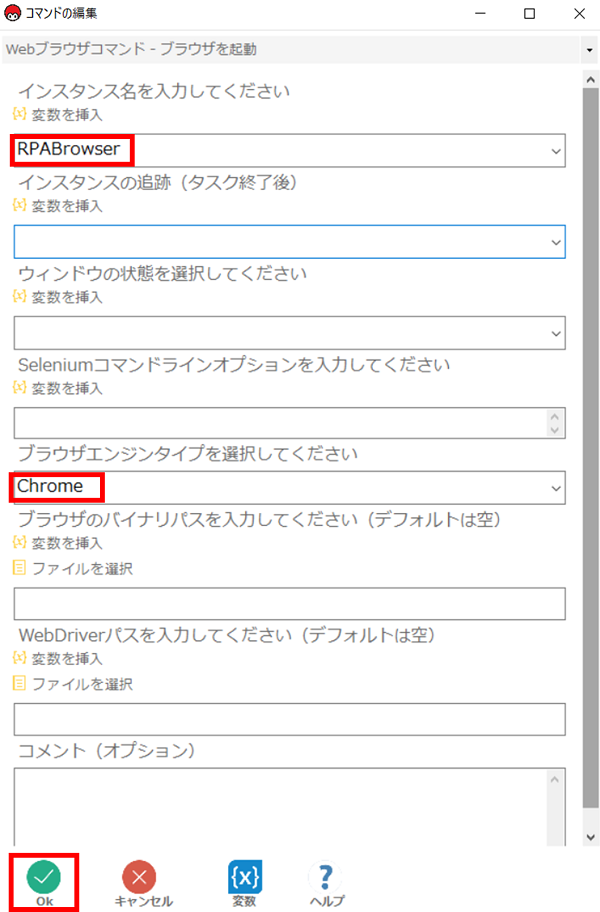Select the RPABrowser text in instance field
Screen dimensions: 600x912
[x=69, y=149]
